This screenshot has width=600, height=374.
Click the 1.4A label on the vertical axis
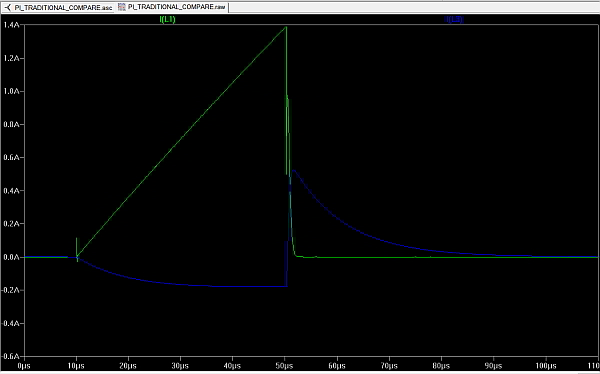[11, 25]
